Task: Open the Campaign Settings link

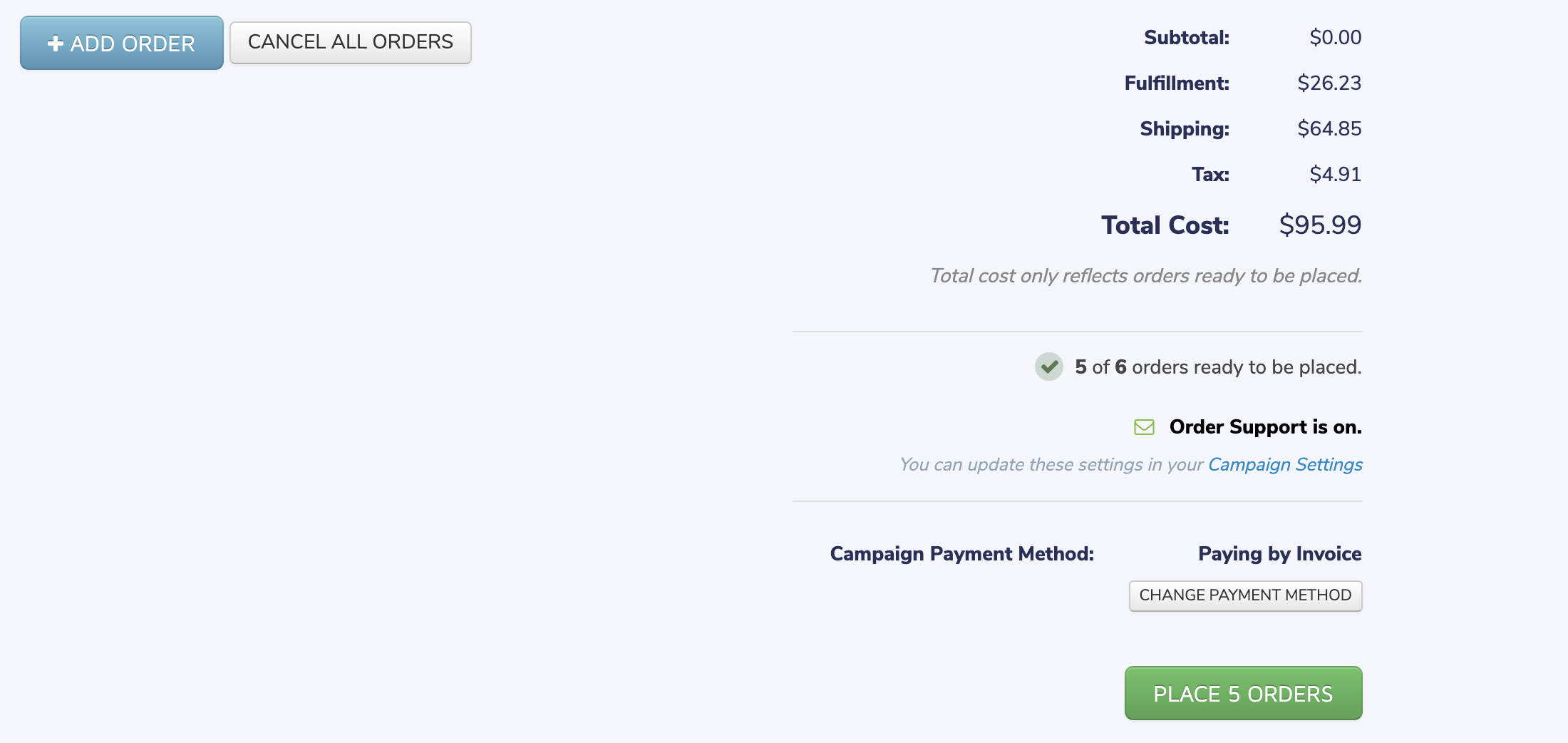Action: (x=1284, y=465)
